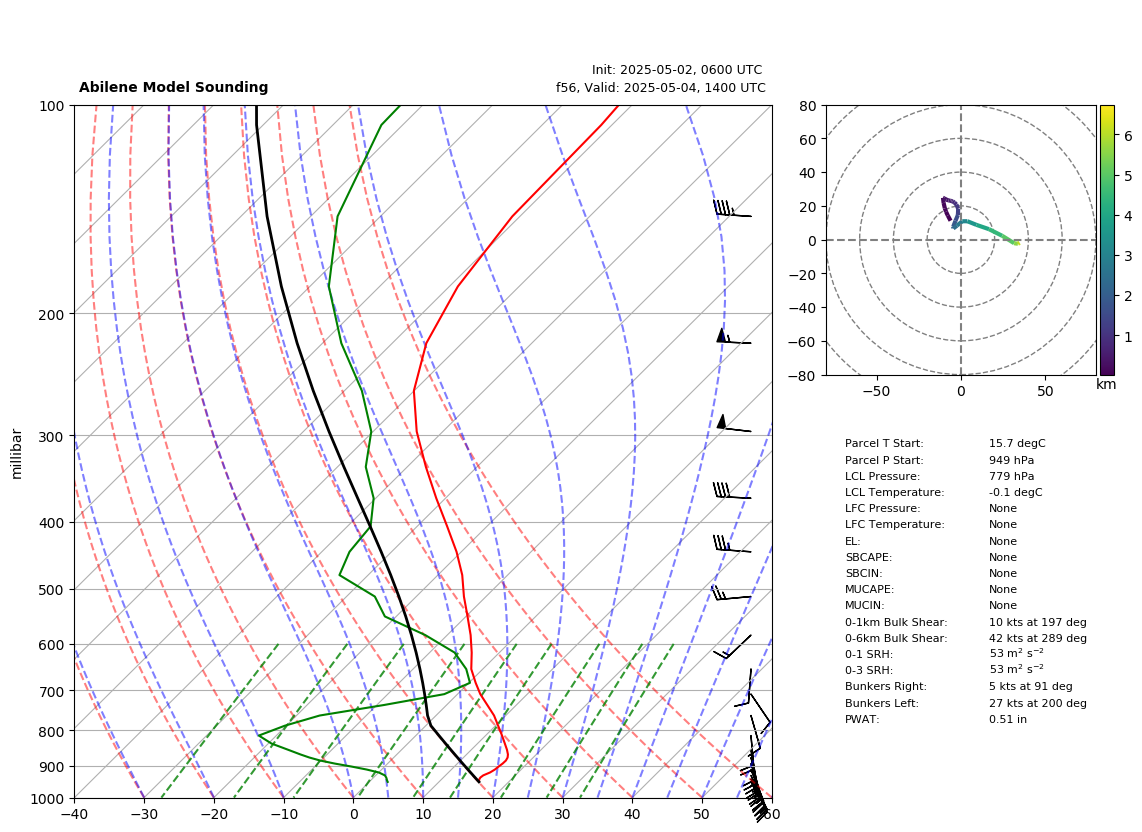This screenshot has height=832, width=1142.
Task: Click the km label under colorbar
Action: (1106, 384)
